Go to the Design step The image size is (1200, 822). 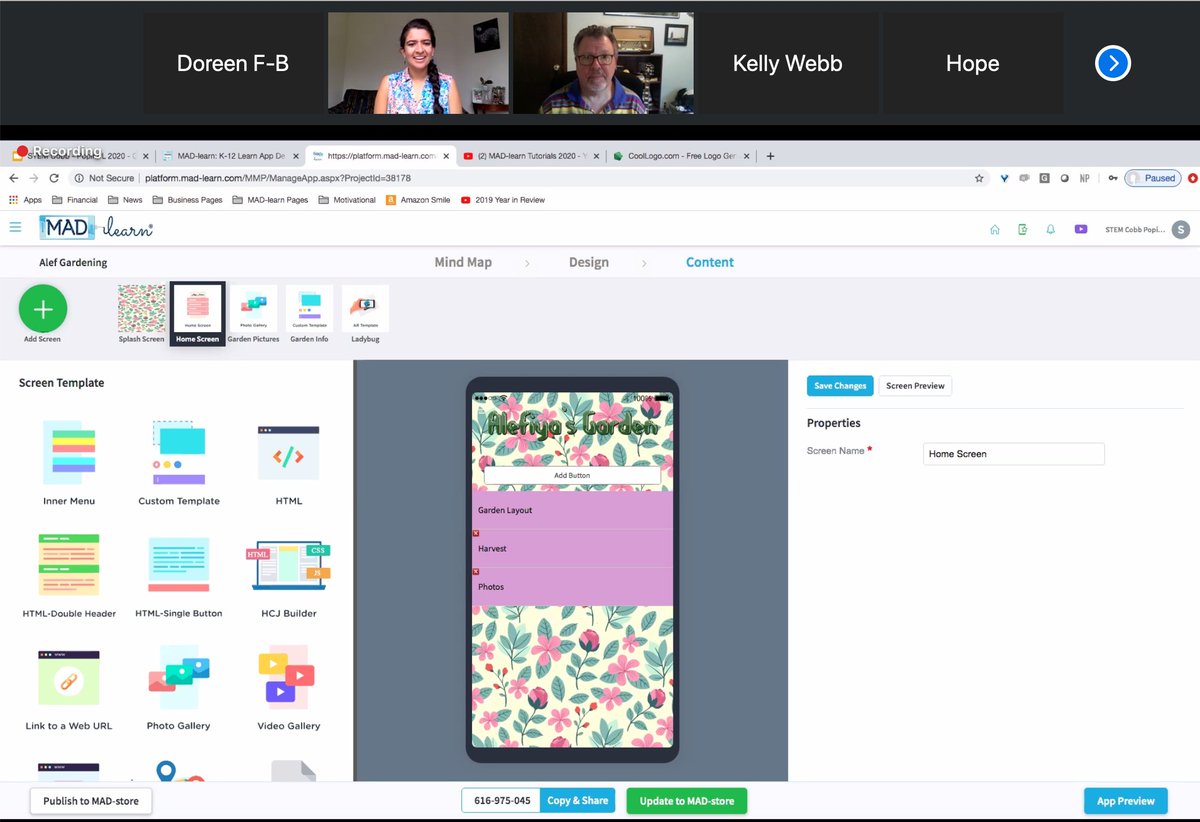coord(589,262)
